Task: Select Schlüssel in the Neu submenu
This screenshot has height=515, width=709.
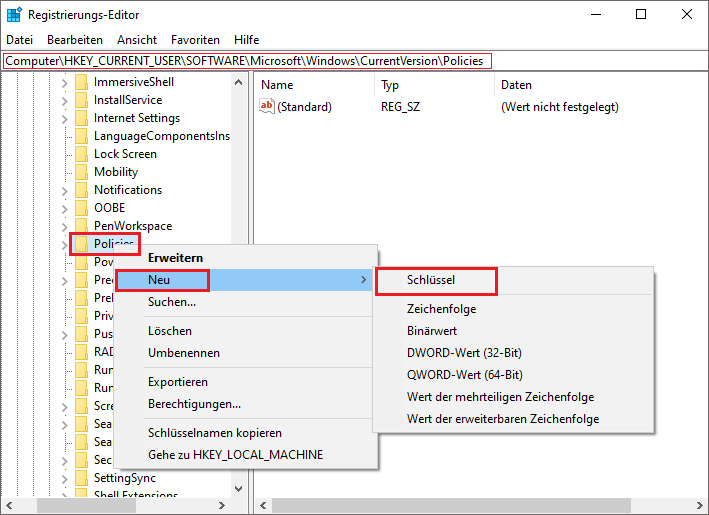Action: (513, 280)
